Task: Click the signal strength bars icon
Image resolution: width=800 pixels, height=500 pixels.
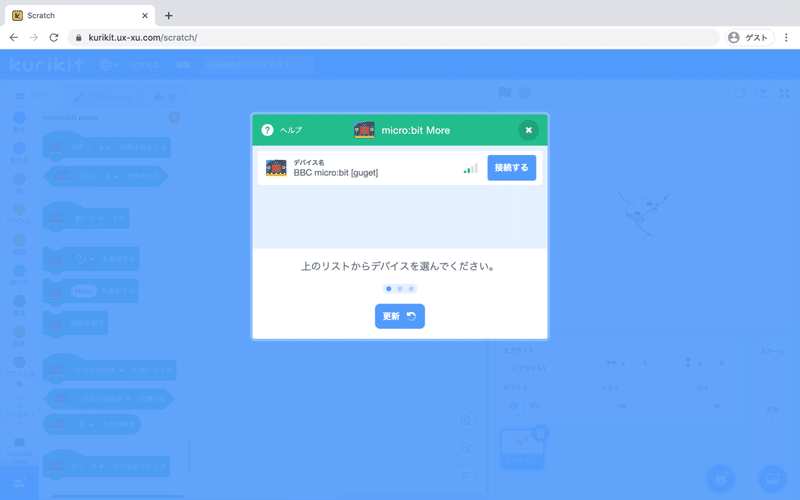Action: (470, 168)
